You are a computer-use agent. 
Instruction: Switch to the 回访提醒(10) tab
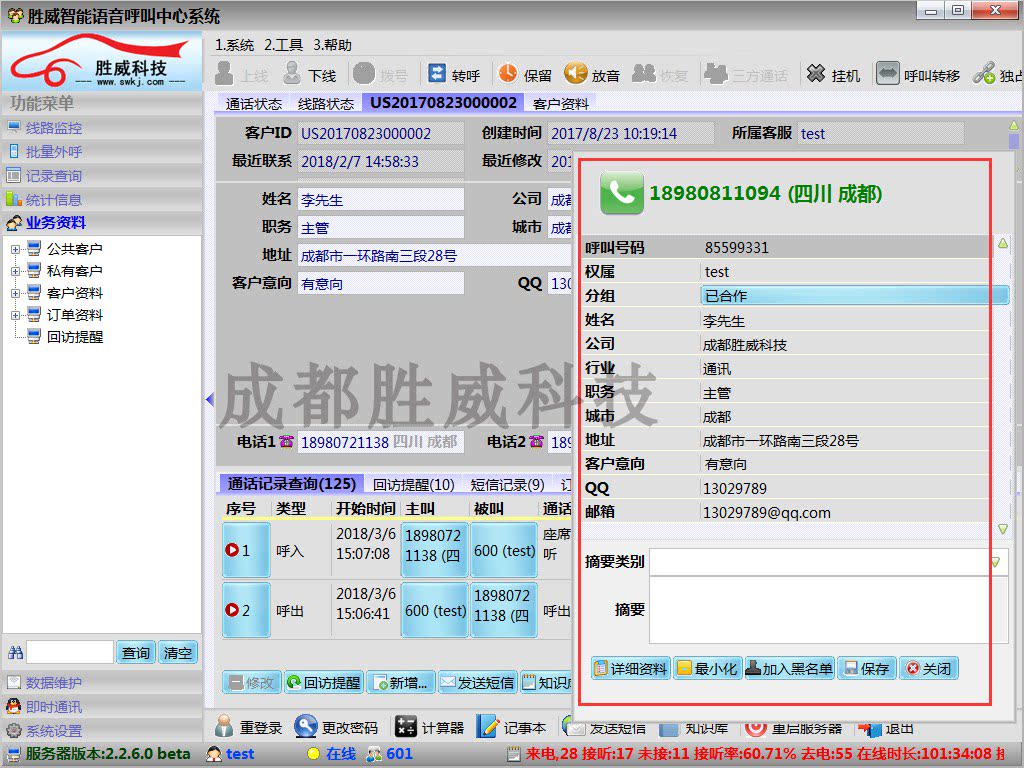click(413, 485)
